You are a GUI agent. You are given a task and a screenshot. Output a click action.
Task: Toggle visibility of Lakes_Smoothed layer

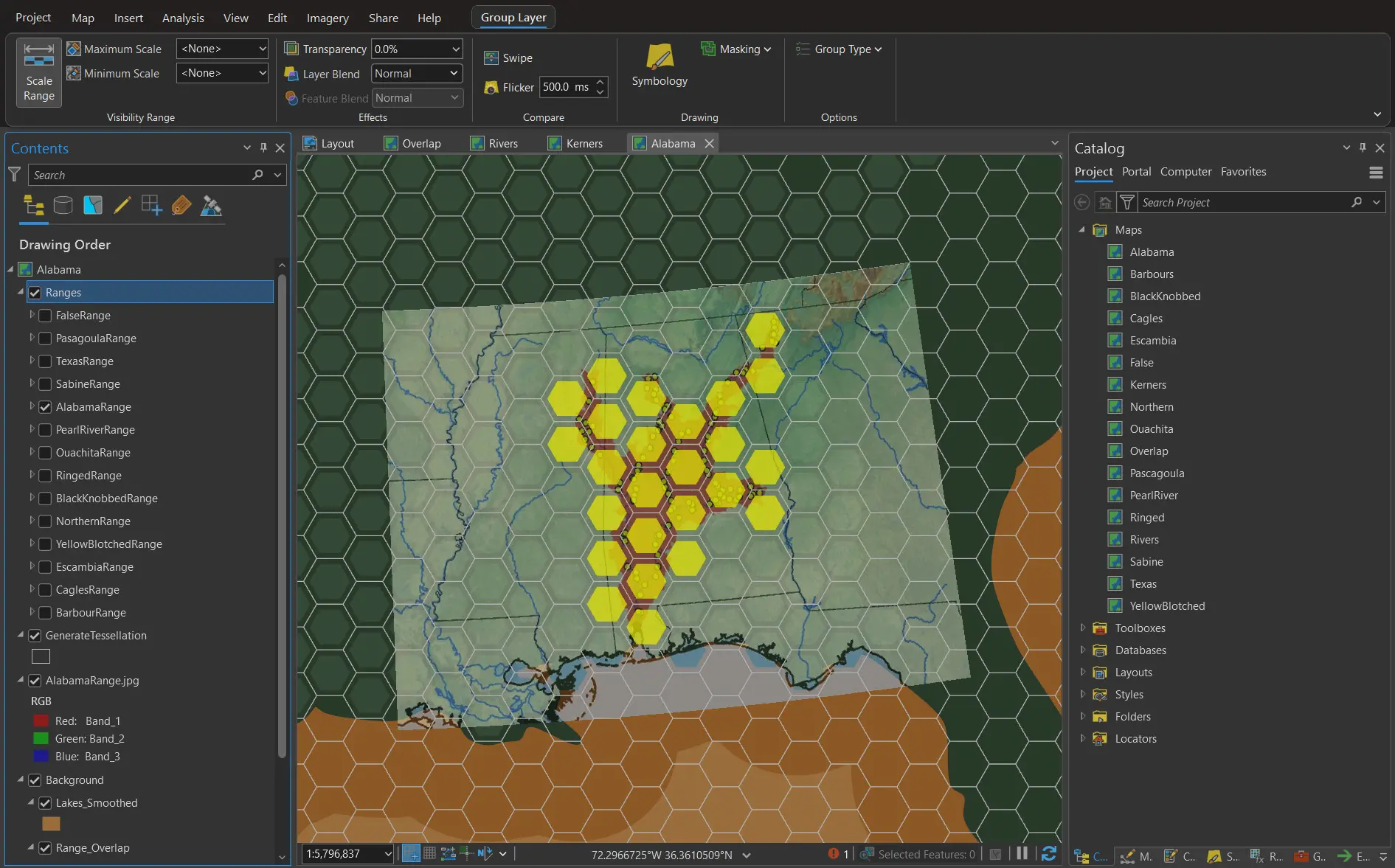click(46, 803)
